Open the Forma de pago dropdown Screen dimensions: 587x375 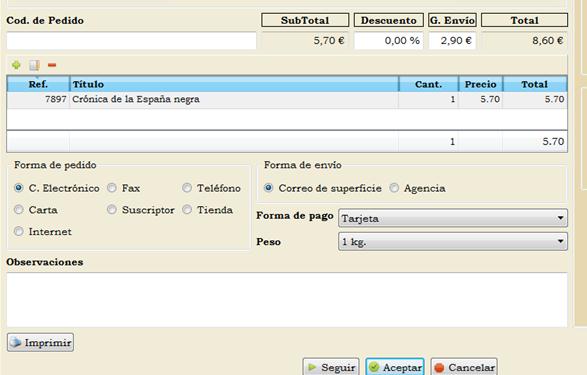click(x=453, y=218)
